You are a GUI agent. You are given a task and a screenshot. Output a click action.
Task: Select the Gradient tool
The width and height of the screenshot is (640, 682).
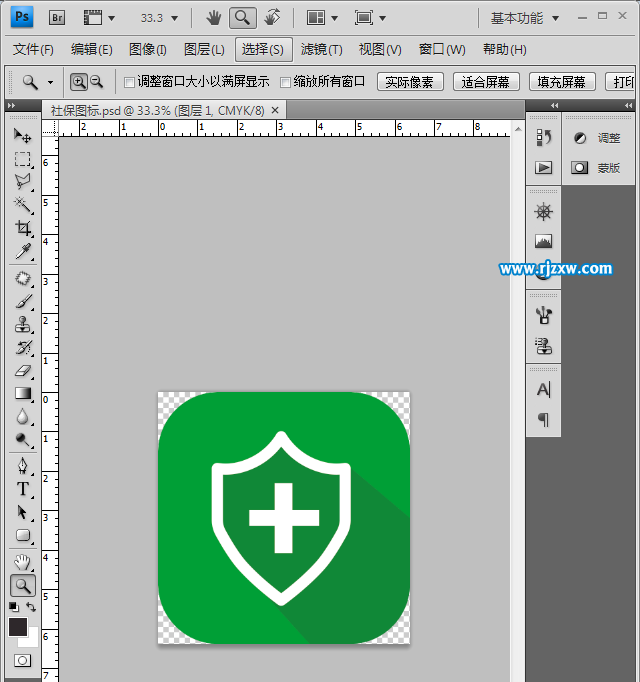pyautogui.click(x=23, y=394)
